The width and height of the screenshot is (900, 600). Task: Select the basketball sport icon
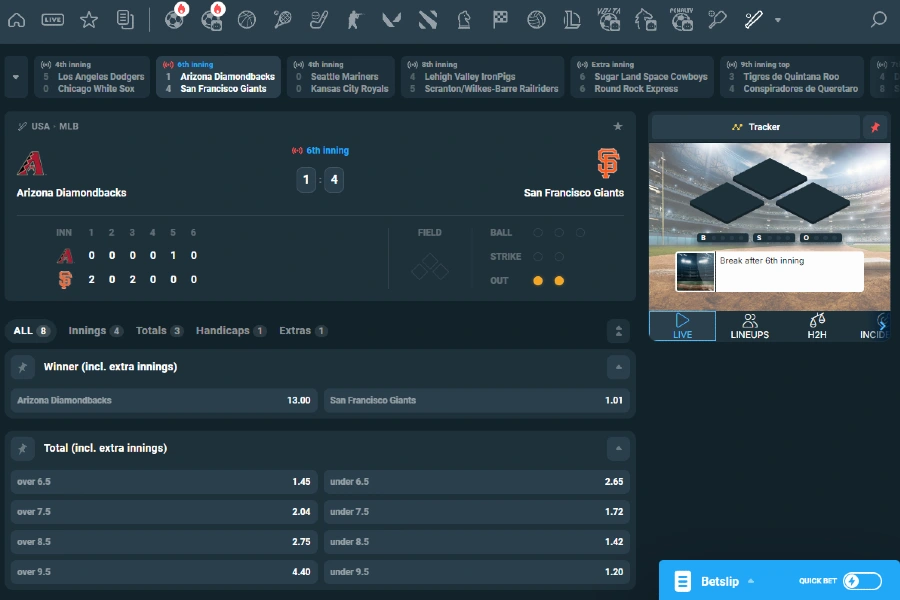246,18
